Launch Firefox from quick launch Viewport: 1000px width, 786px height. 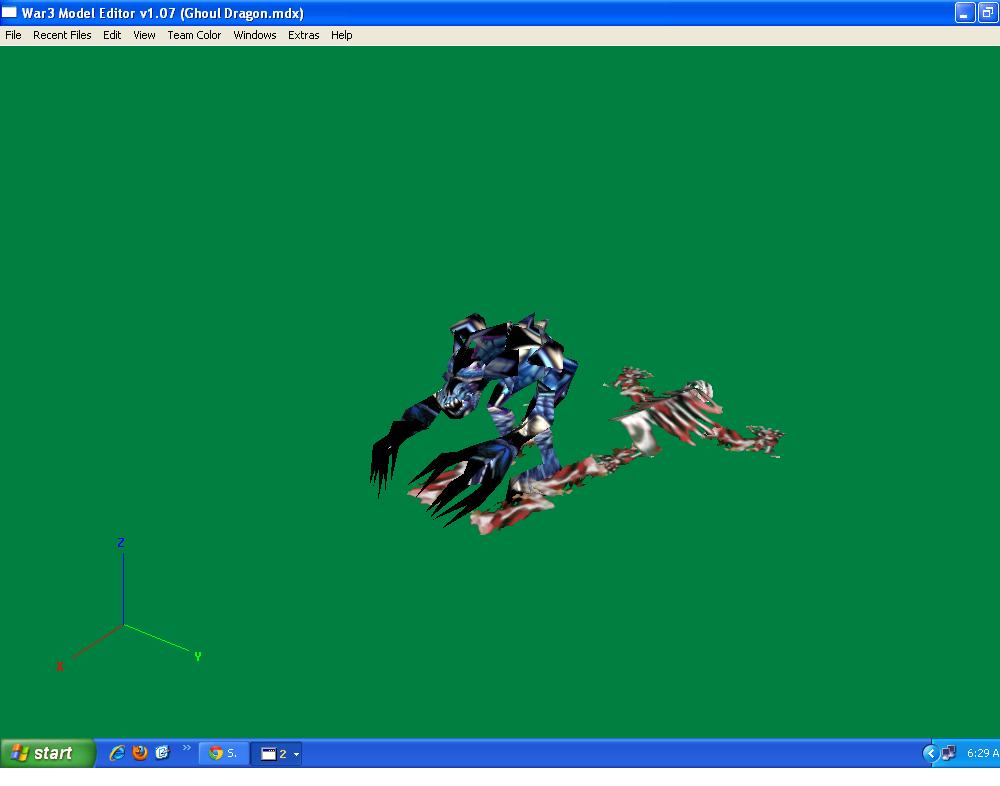click(140, 753)
